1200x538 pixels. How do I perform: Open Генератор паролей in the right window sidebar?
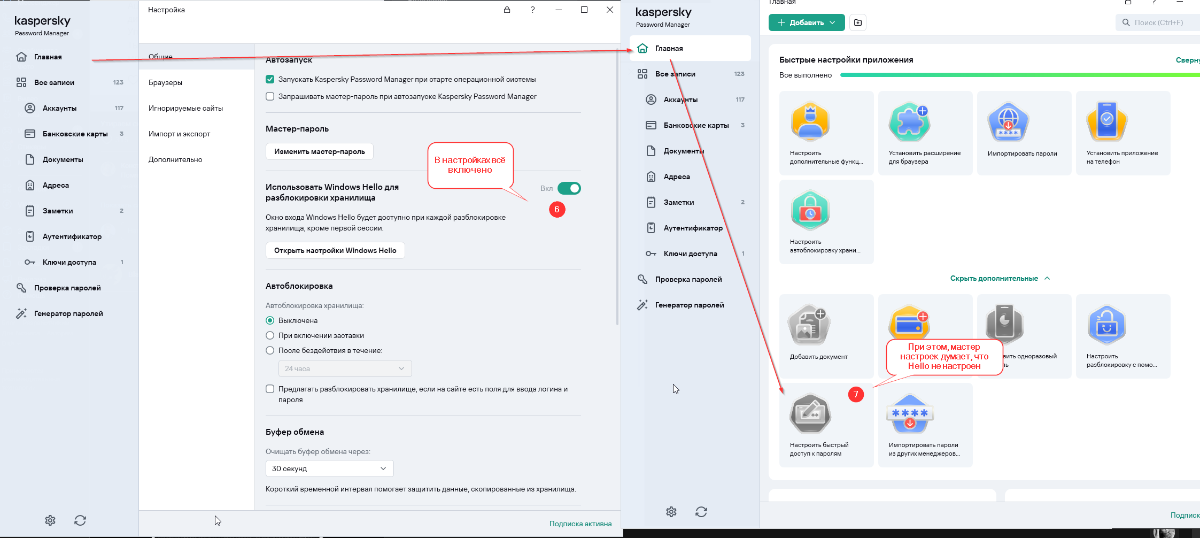click(x=689, y=304)
